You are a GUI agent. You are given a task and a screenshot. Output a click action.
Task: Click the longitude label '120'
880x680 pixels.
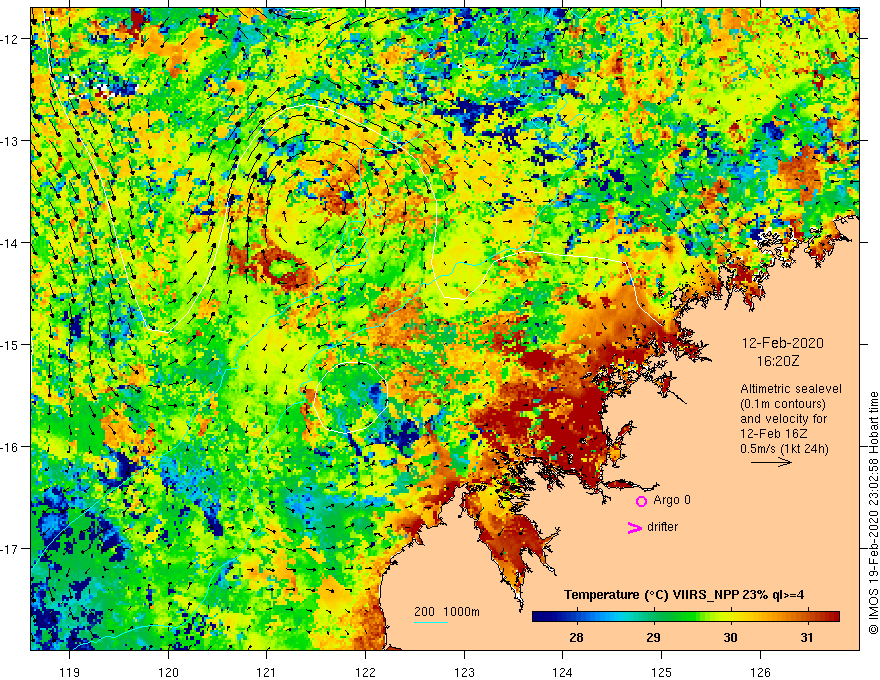[168, 672]
